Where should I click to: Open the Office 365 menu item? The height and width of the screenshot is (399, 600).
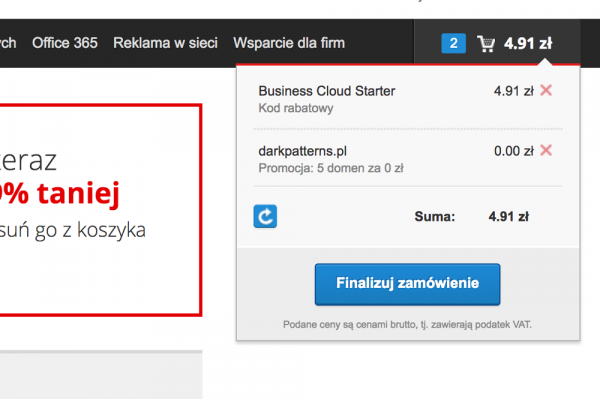(x=65, y=43)
